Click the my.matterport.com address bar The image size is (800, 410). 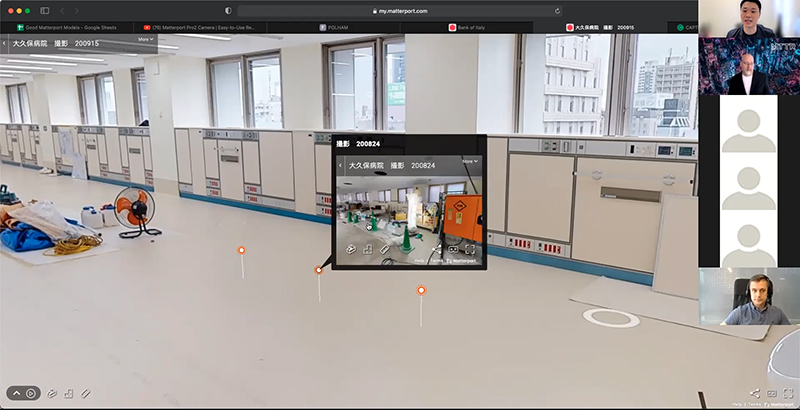[x=399, y=11]
